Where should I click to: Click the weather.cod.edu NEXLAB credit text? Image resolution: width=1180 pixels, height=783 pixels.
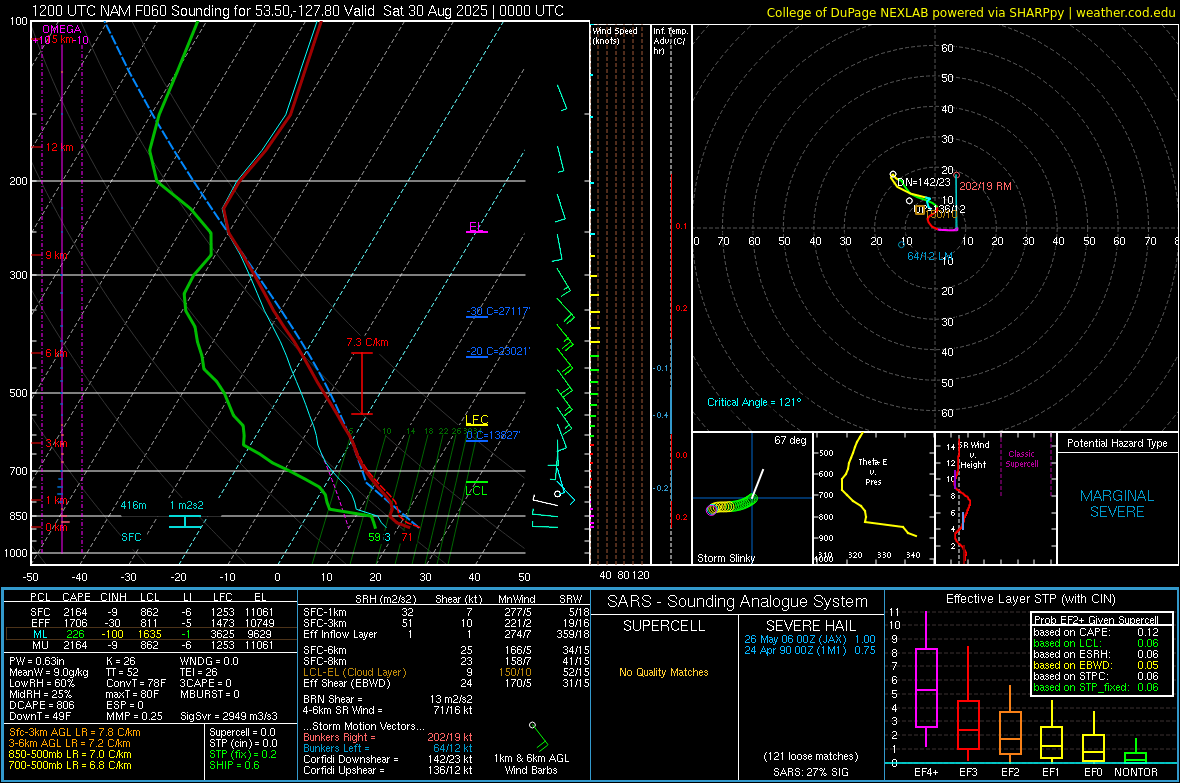click(x=970, y=12)
